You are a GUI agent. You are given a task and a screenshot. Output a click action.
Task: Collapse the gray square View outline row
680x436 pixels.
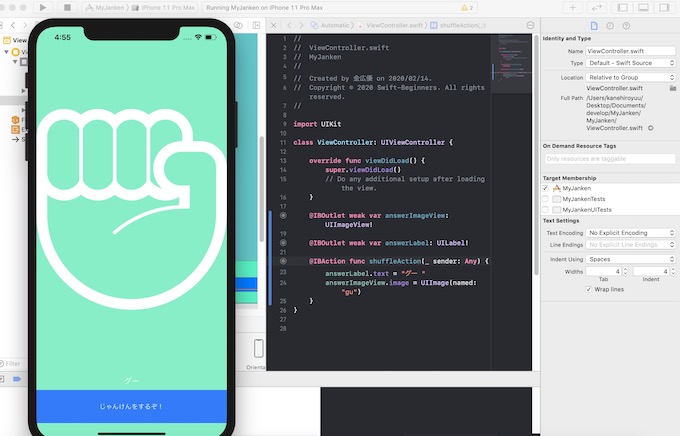pos(14,62)
